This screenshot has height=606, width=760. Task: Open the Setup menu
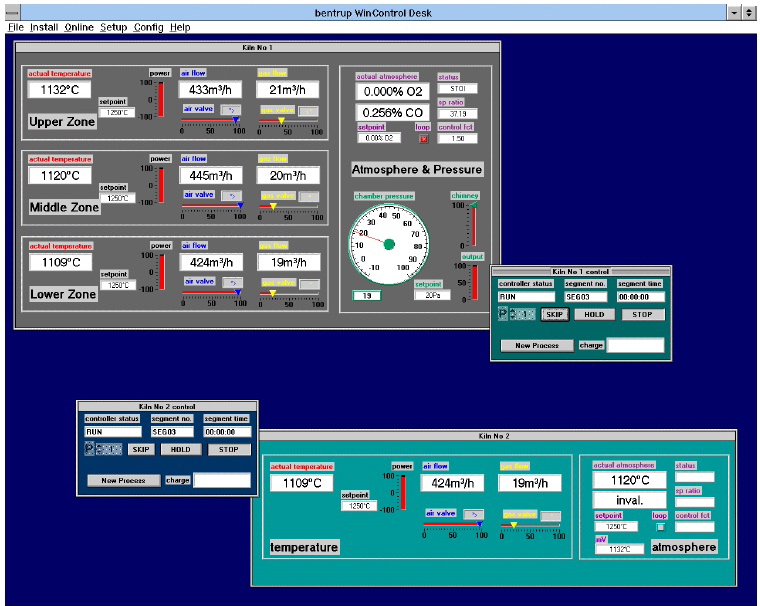pos(113,27)
